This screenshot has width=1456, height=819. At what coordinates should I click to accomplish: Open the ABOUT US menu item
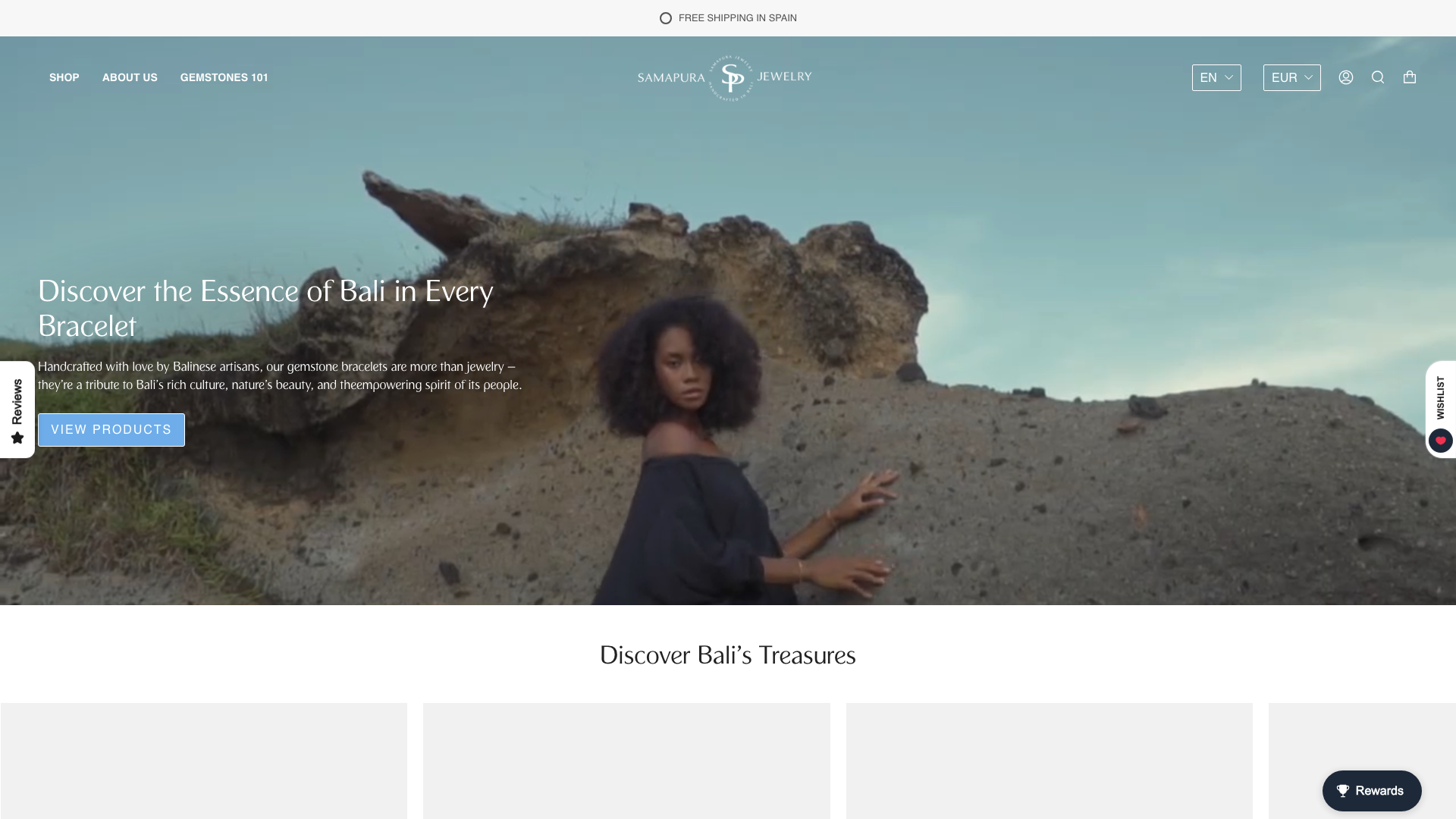130,77
